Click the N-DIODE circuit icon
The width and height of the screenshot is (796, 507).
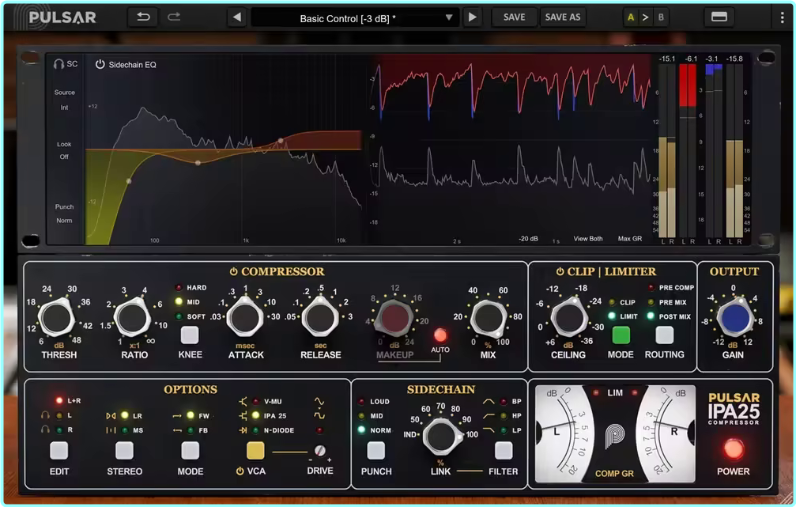(x=243, y=430)
